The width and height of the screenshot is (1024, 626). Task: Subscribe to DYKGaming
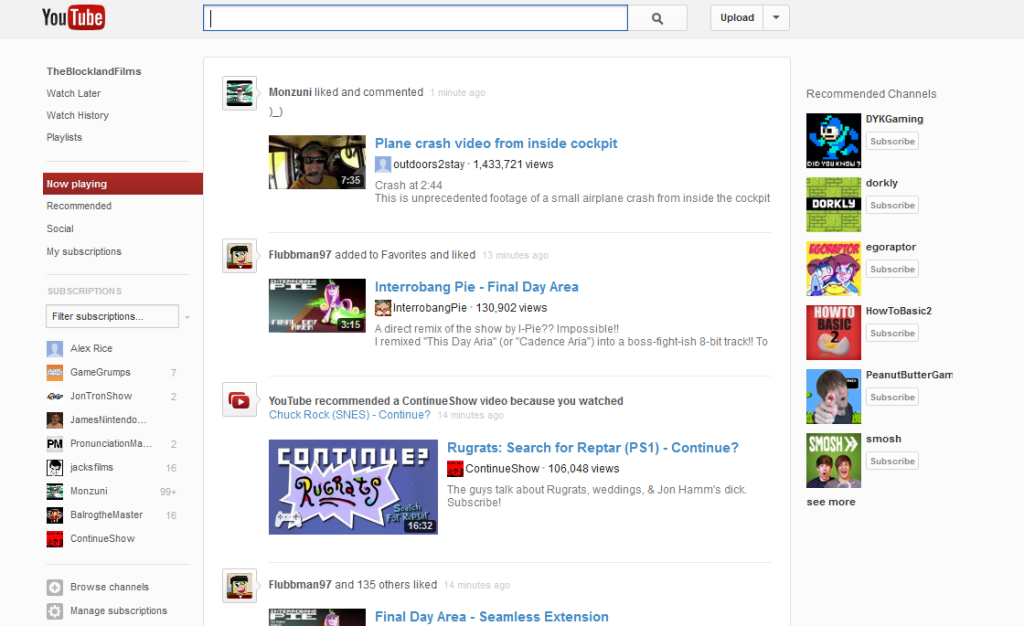[x=892, y=141]
